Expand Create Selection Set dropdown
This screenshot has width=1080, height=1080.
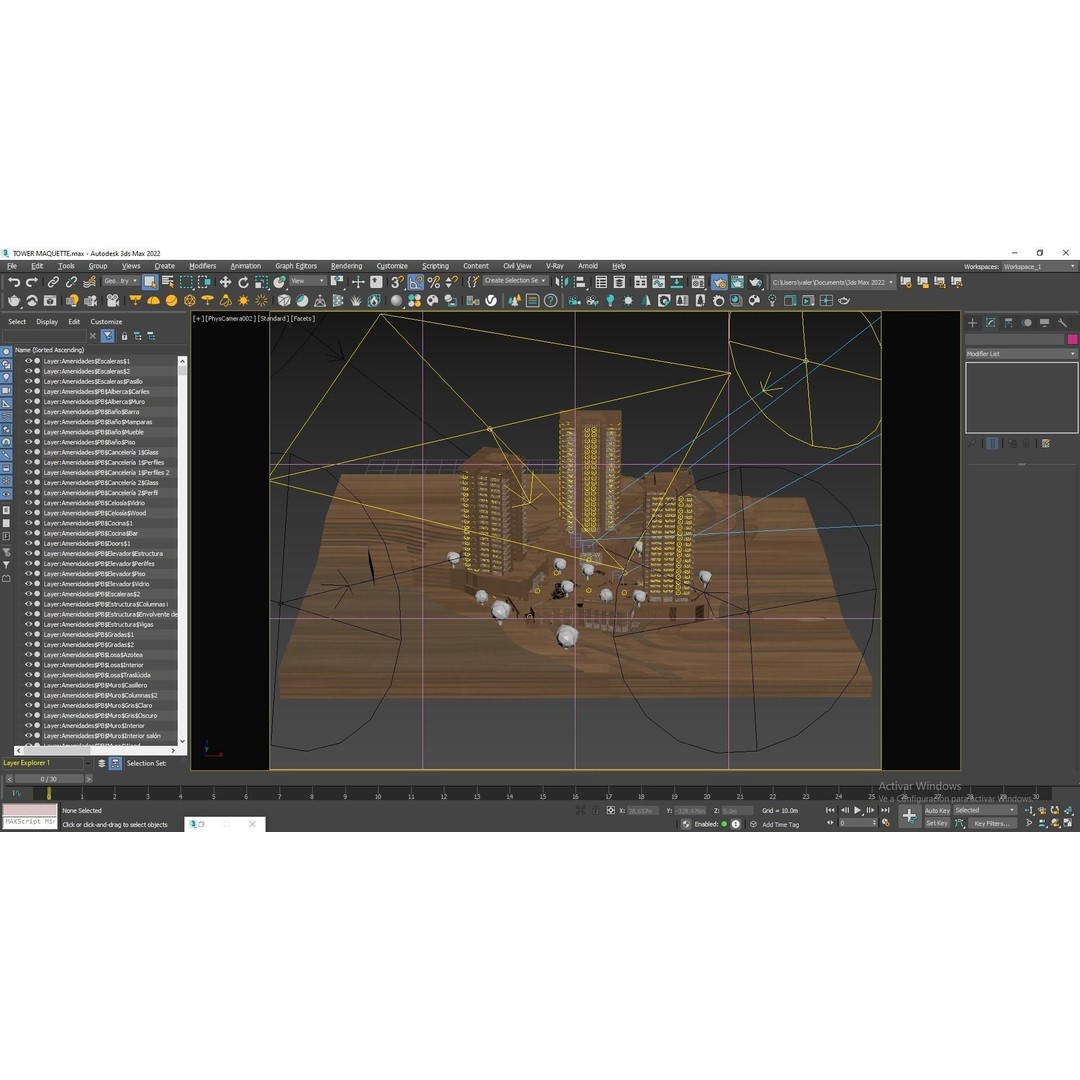point(515,281)
